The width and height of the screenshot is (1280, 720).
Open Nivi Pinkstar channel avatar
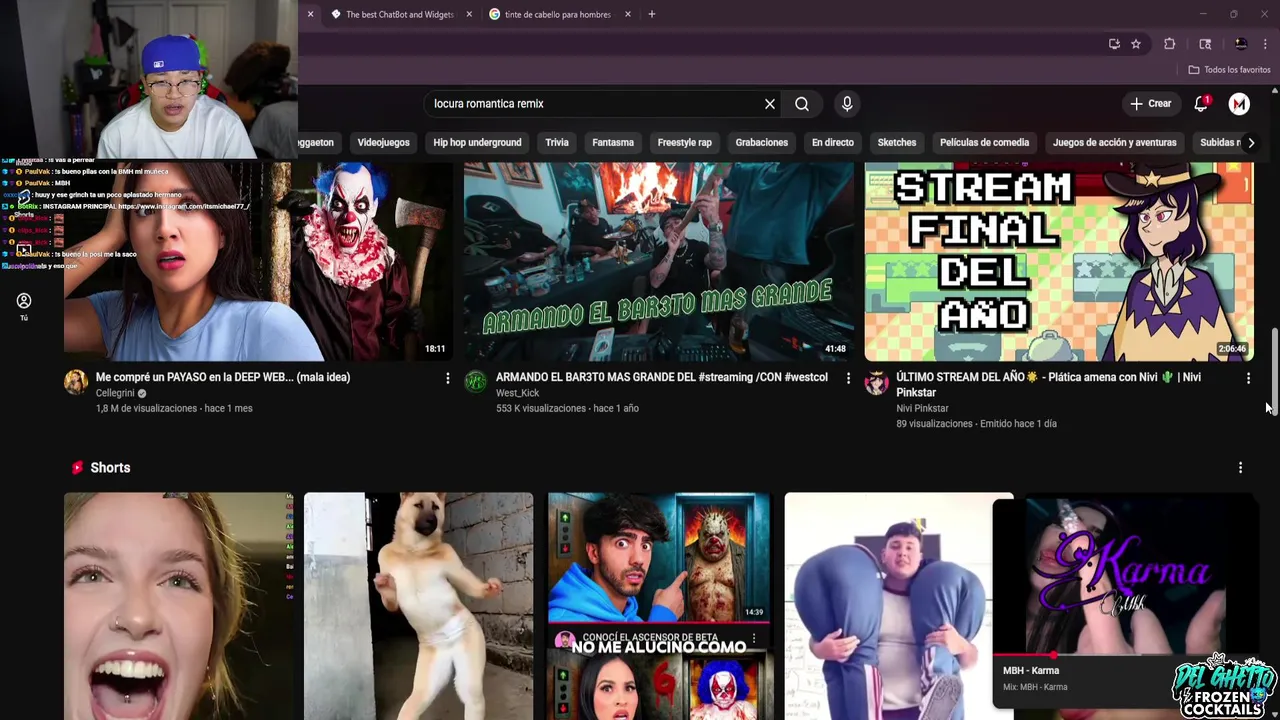(x=877, y=382)
